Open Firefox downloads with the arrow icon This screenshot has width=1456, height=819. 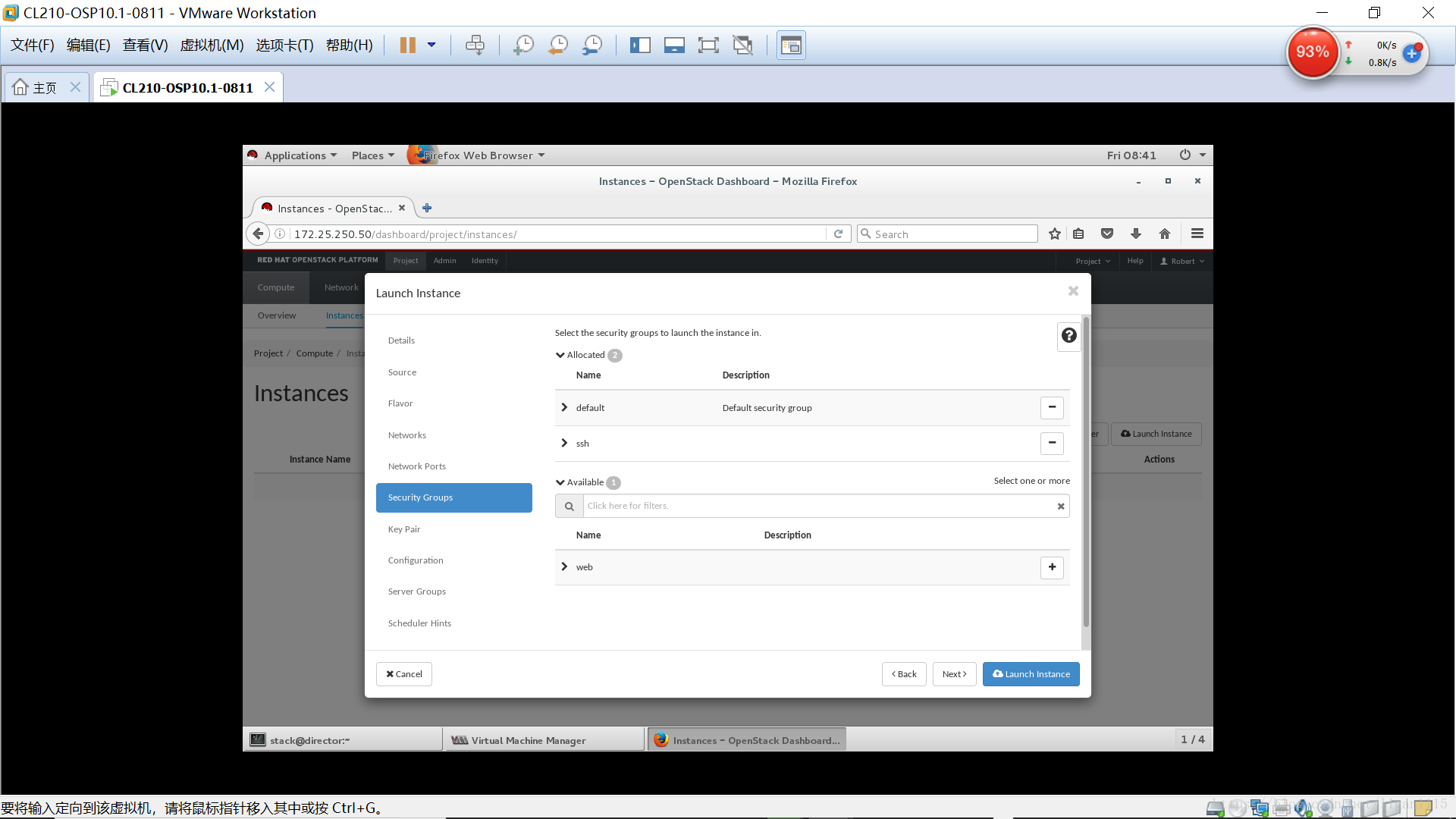1135,234
